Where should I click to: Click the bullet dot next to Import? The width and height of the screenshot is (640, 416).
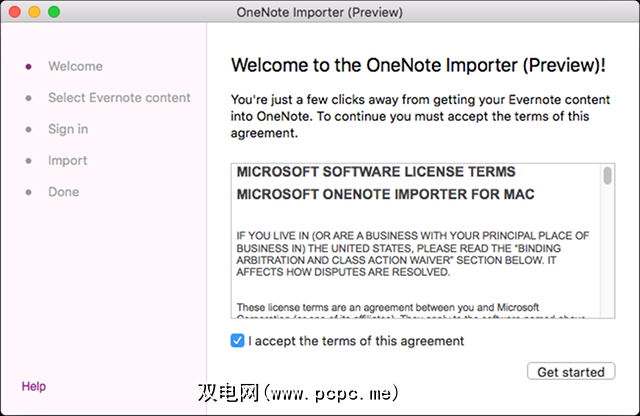29,160
